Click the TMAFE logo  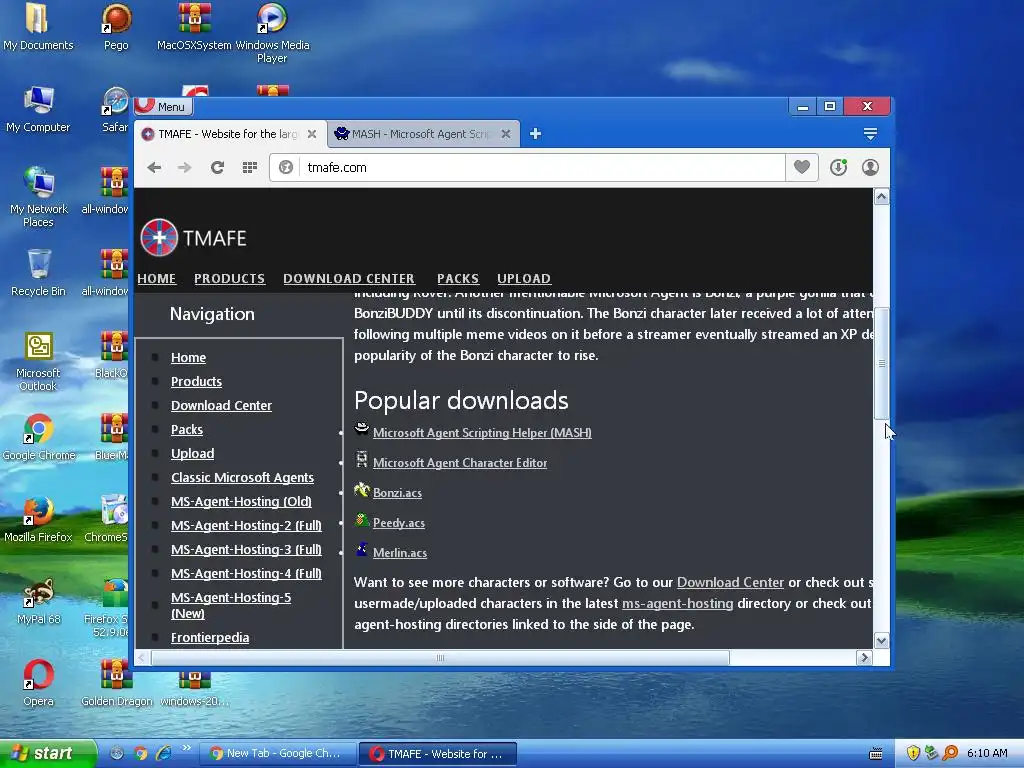click(193, 238)
